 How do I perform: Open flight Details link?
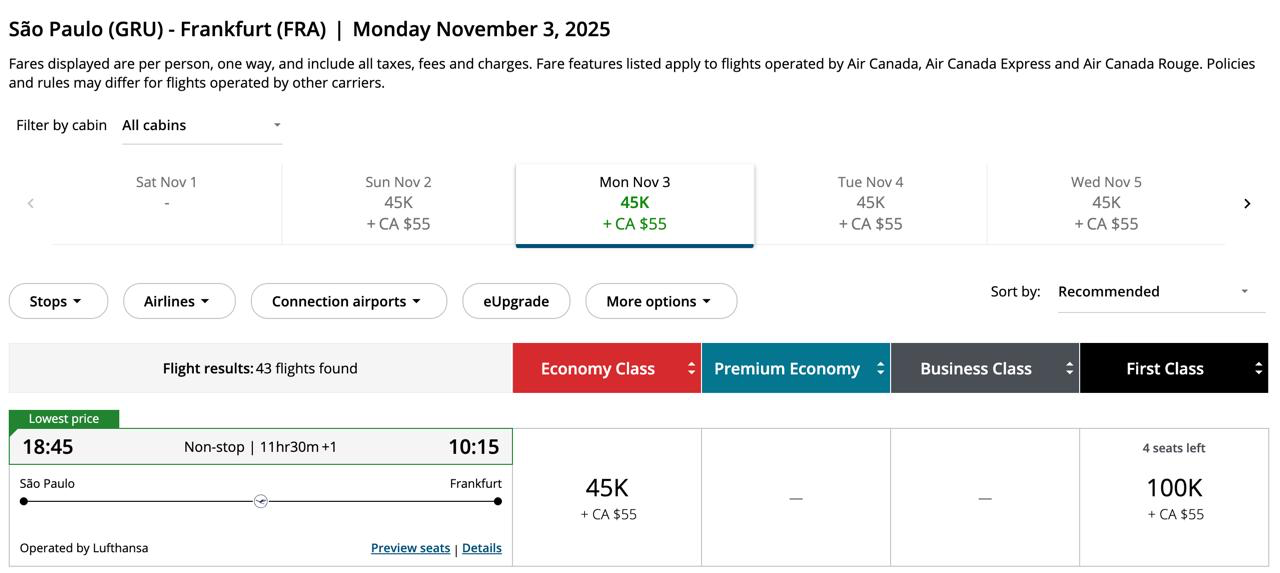(x=482, y=548)
